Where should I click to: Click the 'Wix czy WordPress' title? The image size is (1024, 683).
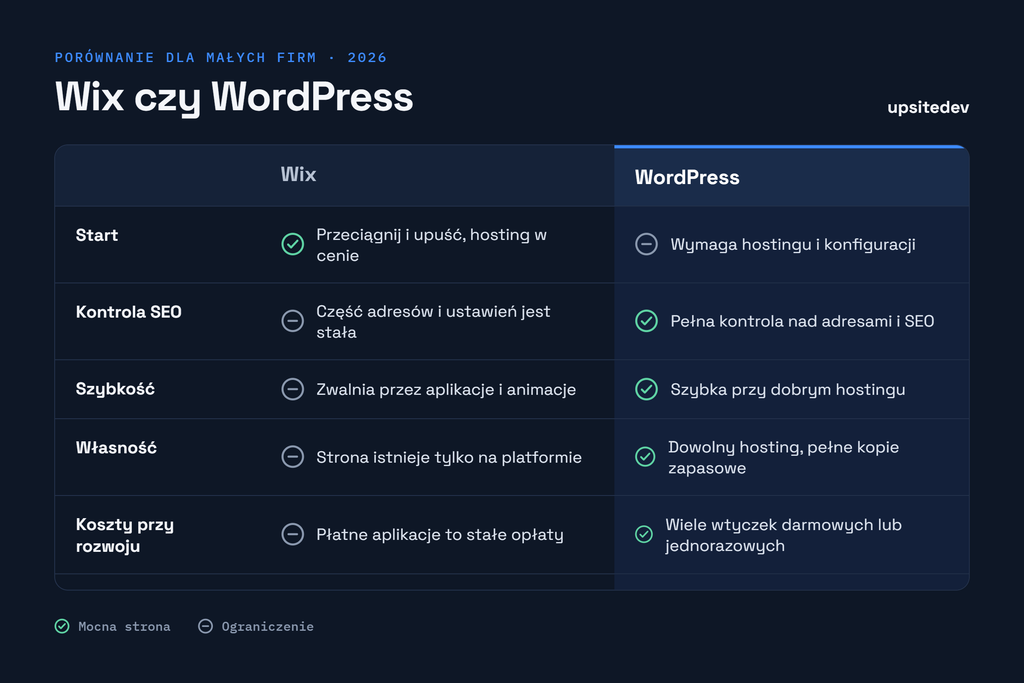pyautogui.click(x=234, y=97)
